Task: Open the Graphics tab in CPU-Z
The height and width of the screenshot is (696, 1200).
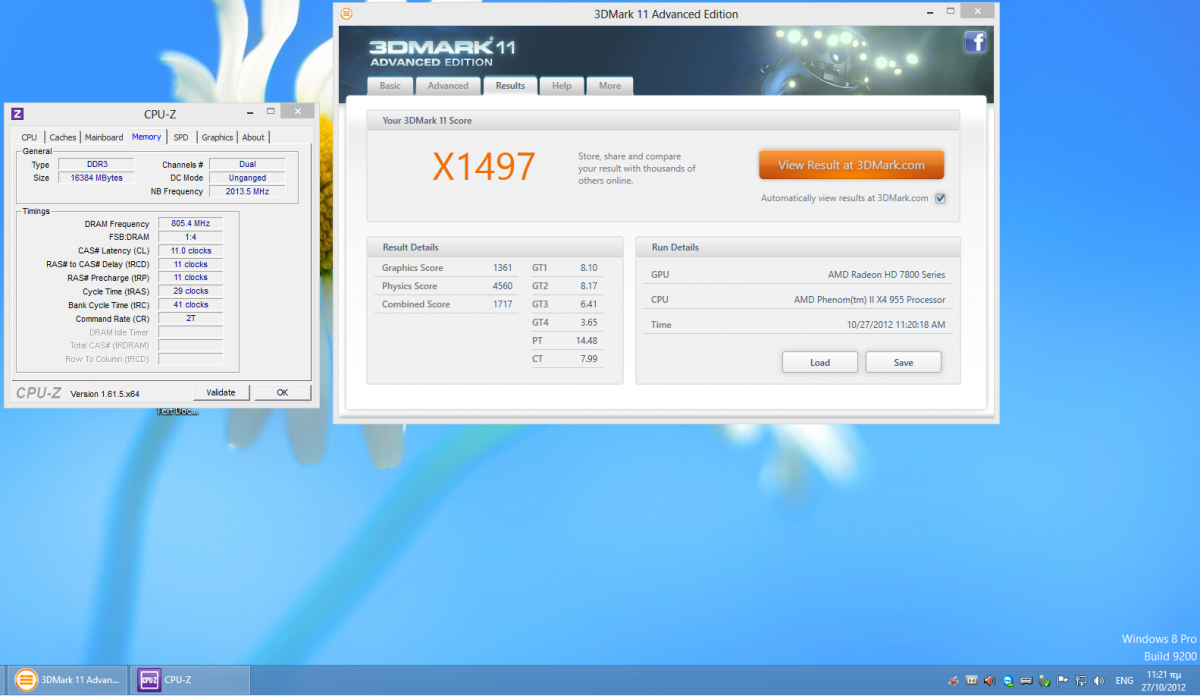Action: [x=217, y=137]
